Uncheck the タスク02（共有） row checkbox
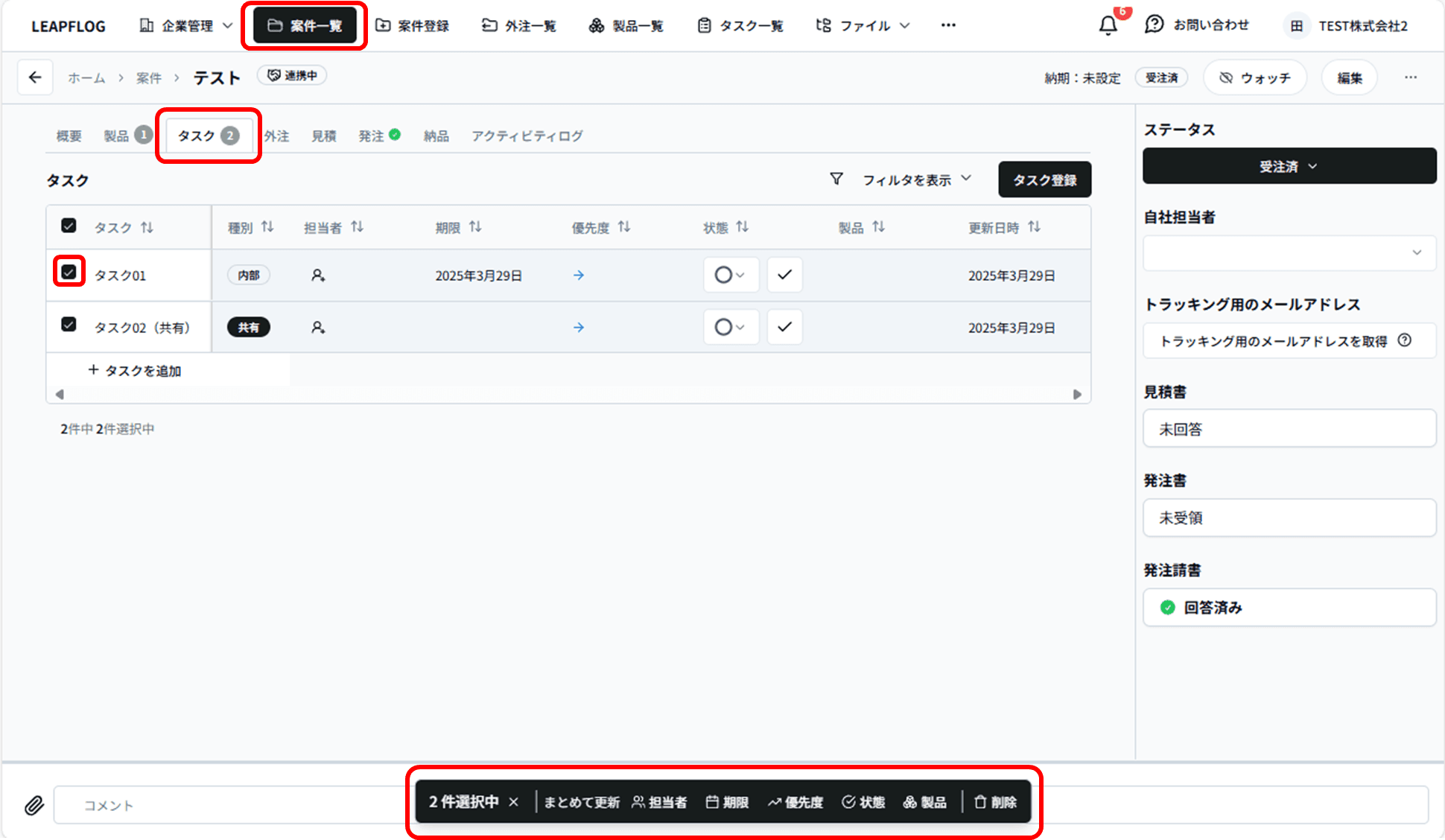This screenshot has height=840, width=1445. [x=69, y=325]
